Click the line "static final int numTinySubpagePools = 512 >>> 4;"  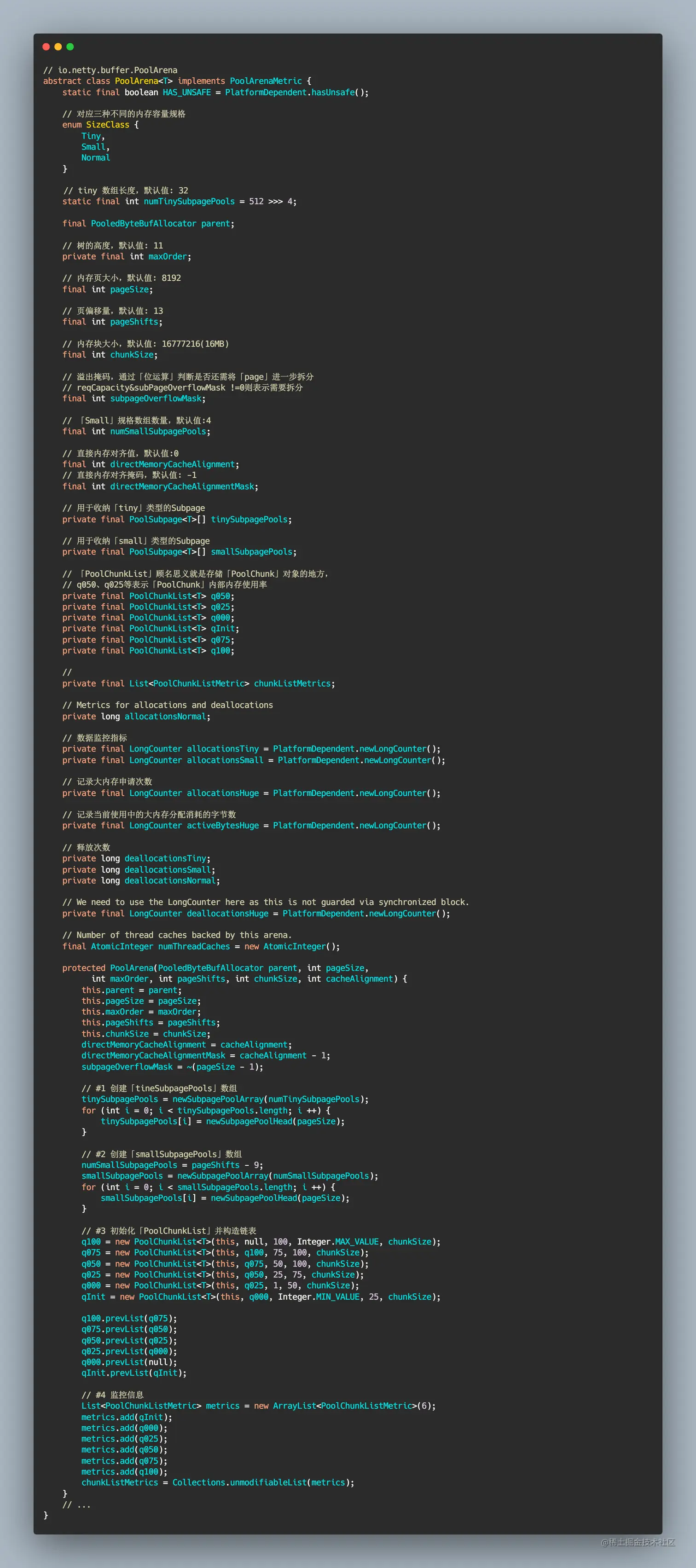pyautogui.click(x=180, y=202)
